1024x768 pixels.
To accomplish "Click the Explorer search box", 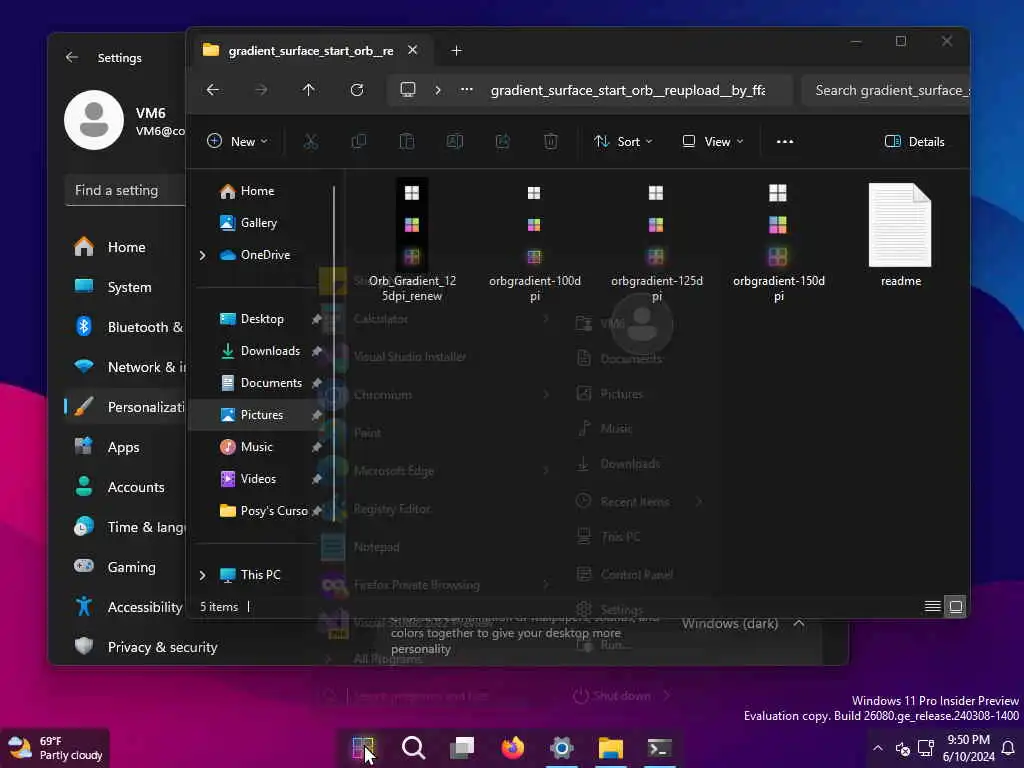I will (x=886, y=90).
